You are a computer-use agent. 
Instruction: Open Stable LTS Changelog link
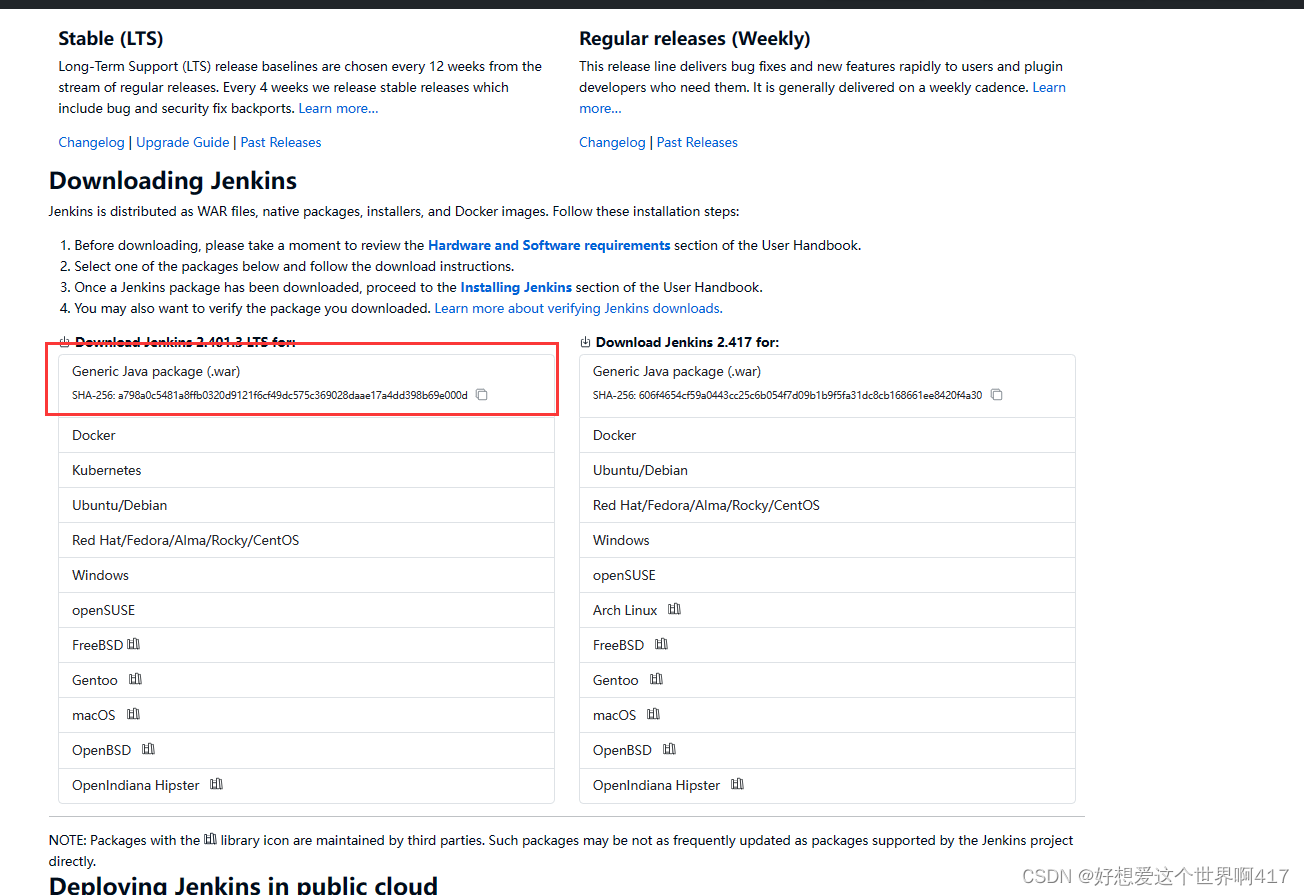coord(91,142)
